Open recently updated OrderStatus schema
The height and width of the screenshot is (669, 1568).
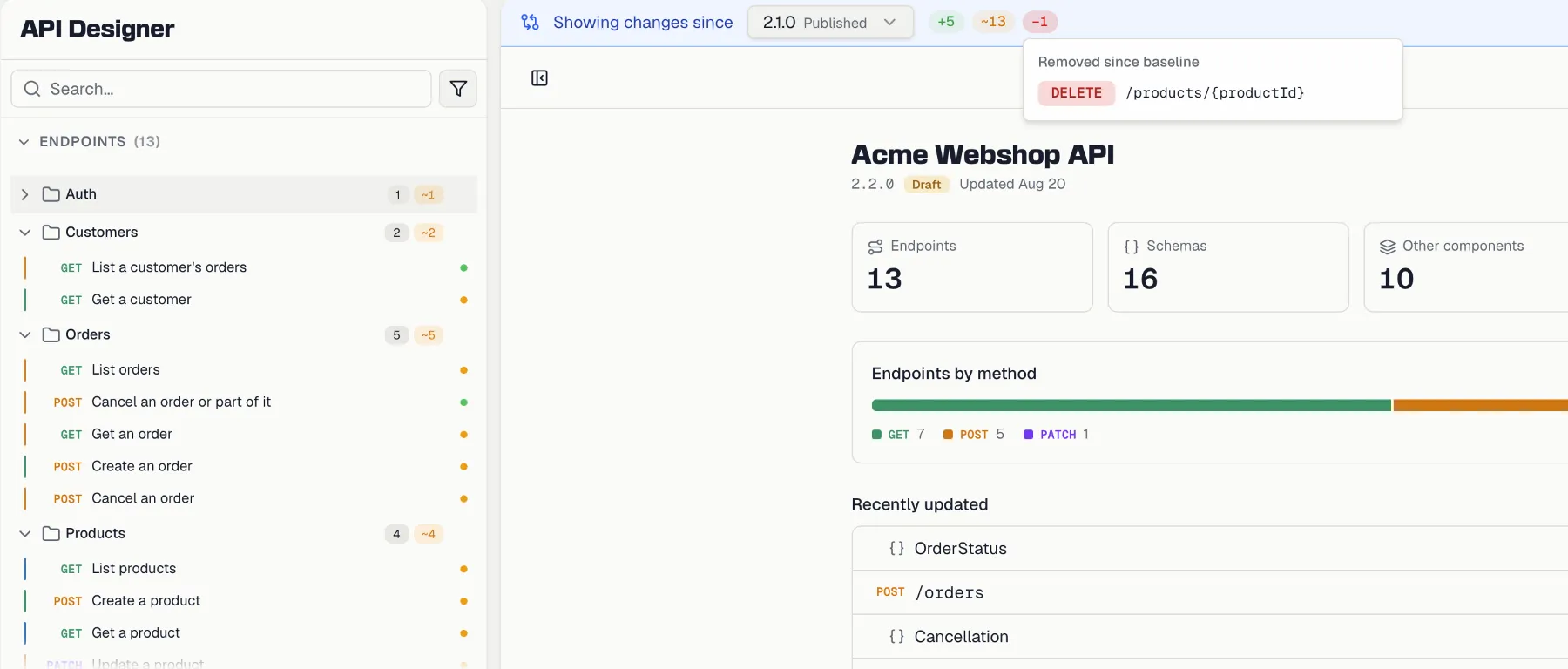[x=1210, y=549]
